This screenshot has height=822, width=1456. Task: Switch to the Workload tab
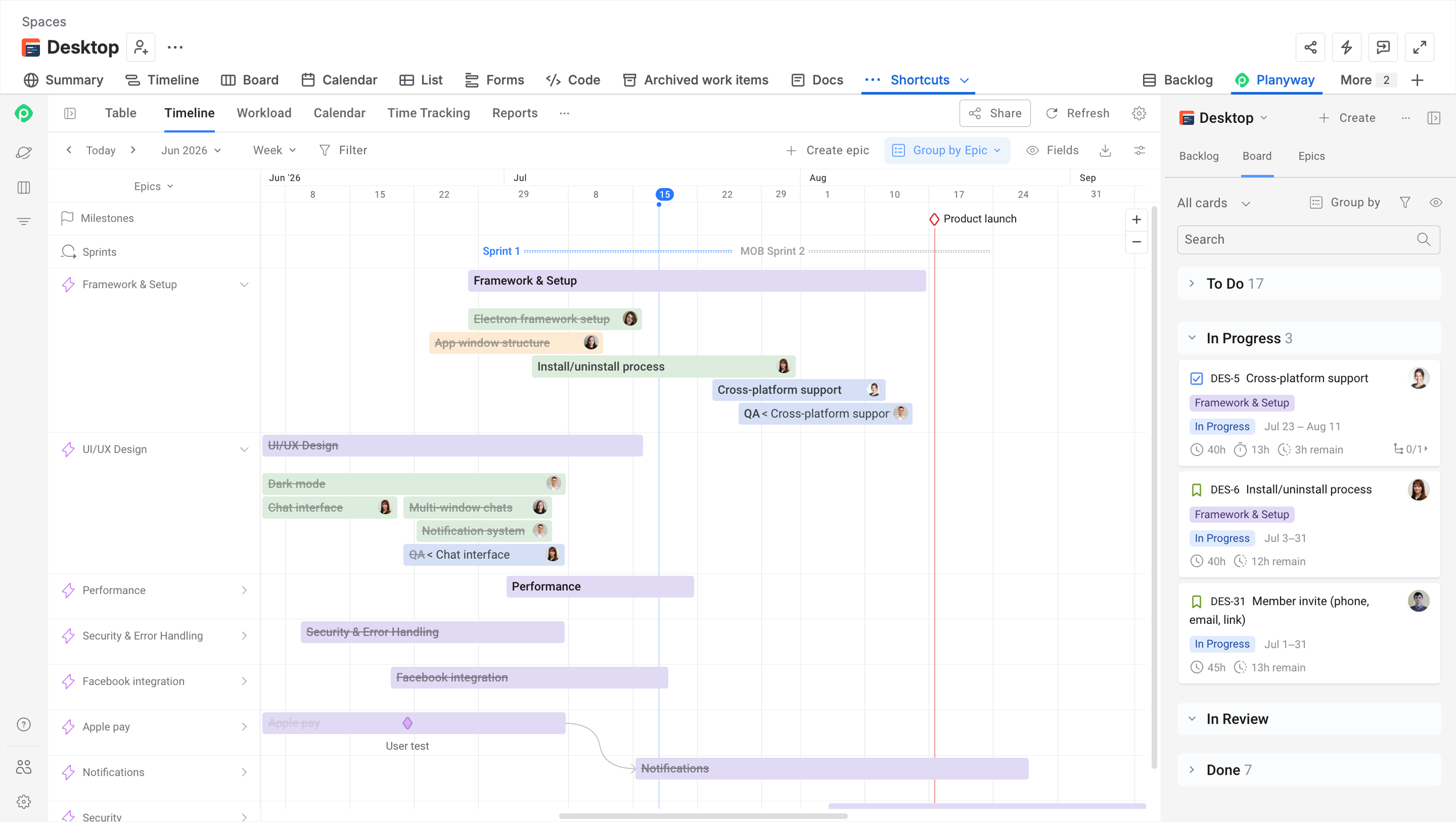tap(264, 113)
